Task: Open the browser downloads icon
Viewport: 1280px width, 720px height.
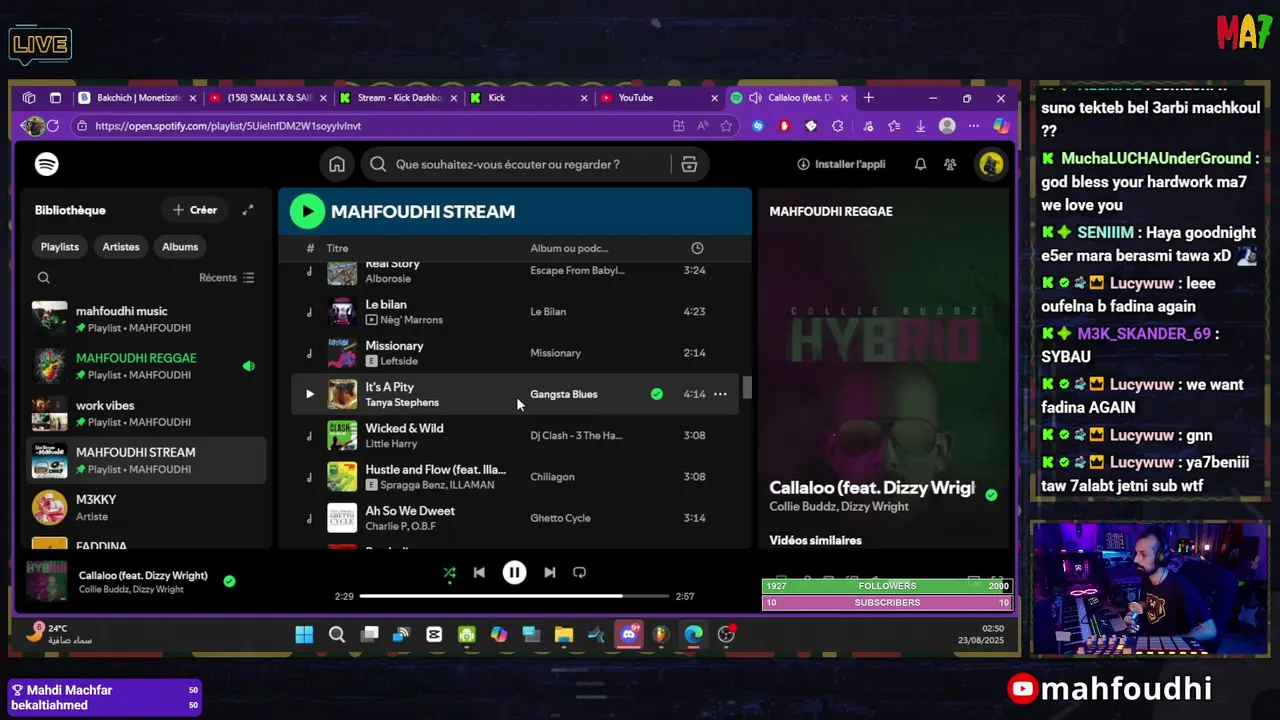Action: tap(920, 126)
